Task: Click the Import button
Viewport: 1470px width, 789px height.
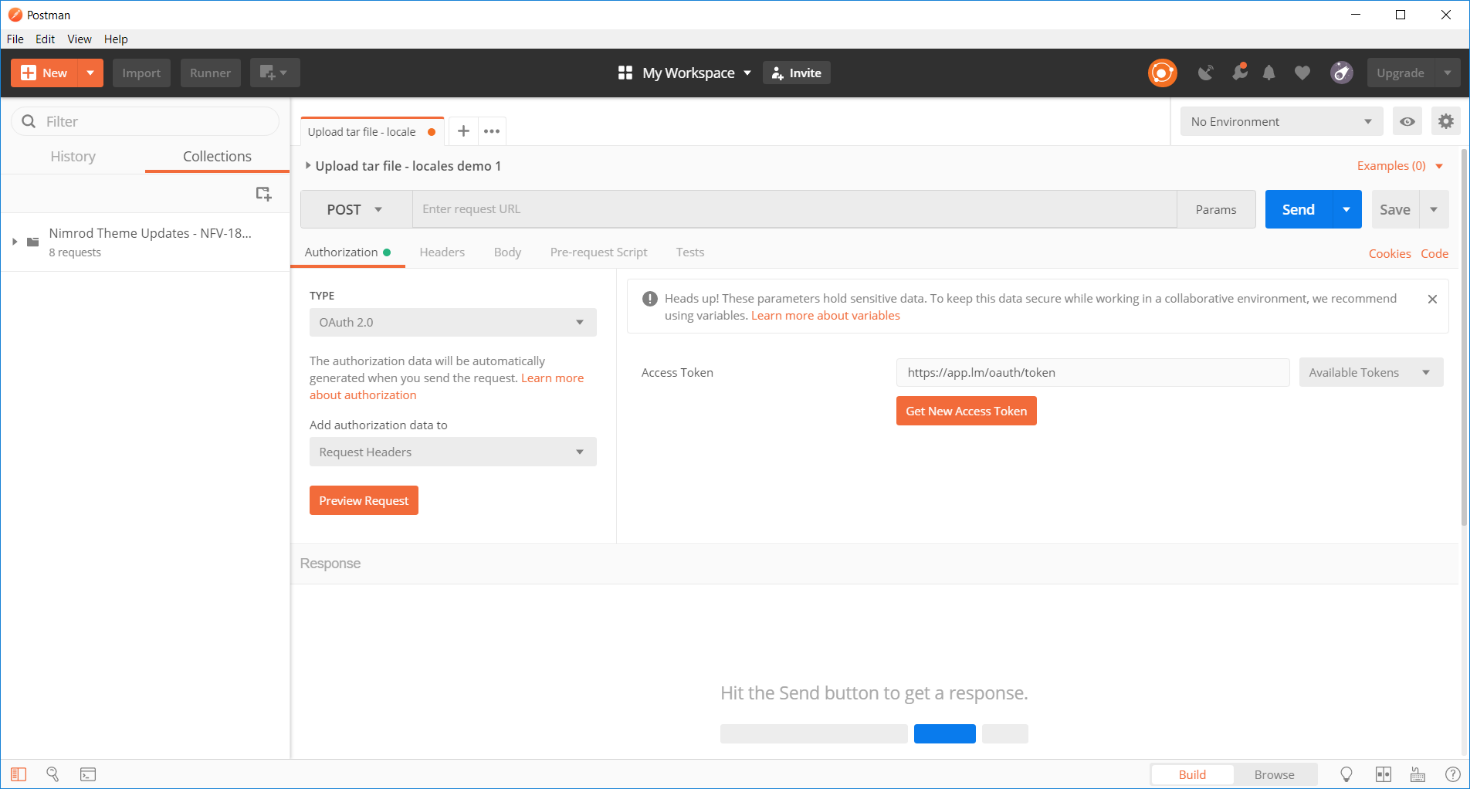Action: [142, 73]
